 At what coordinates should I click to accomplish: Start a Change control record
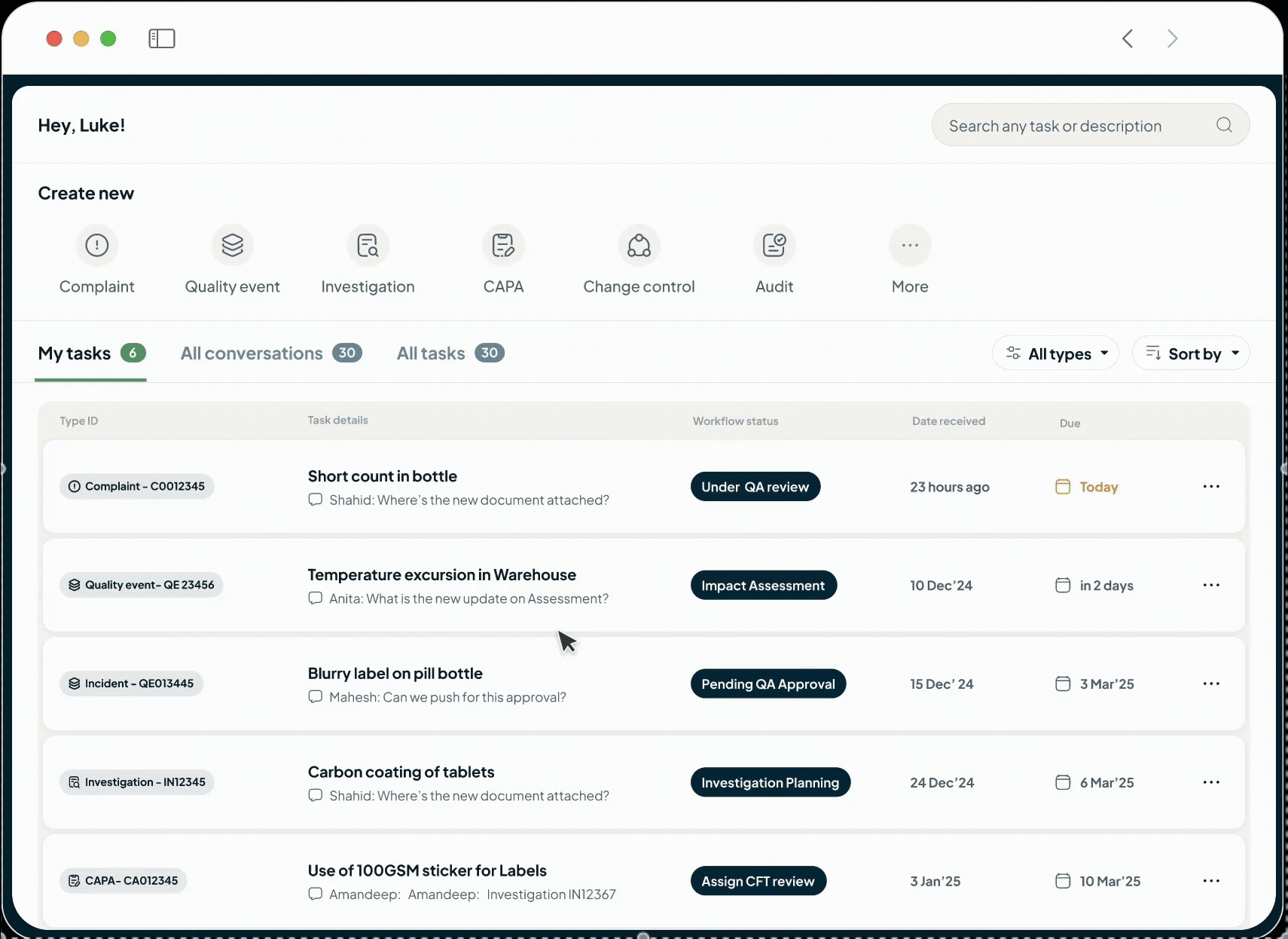(x=638, y=246)
